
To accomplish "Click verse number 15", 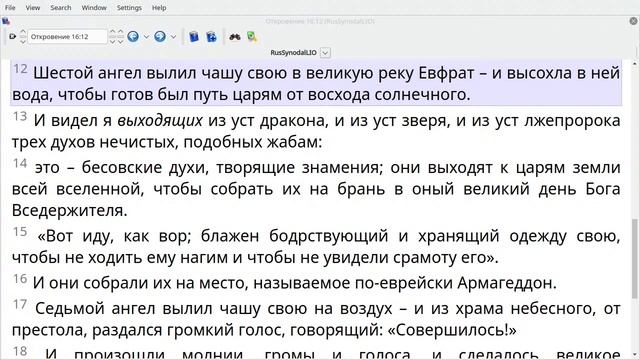I will coord(20,231).
